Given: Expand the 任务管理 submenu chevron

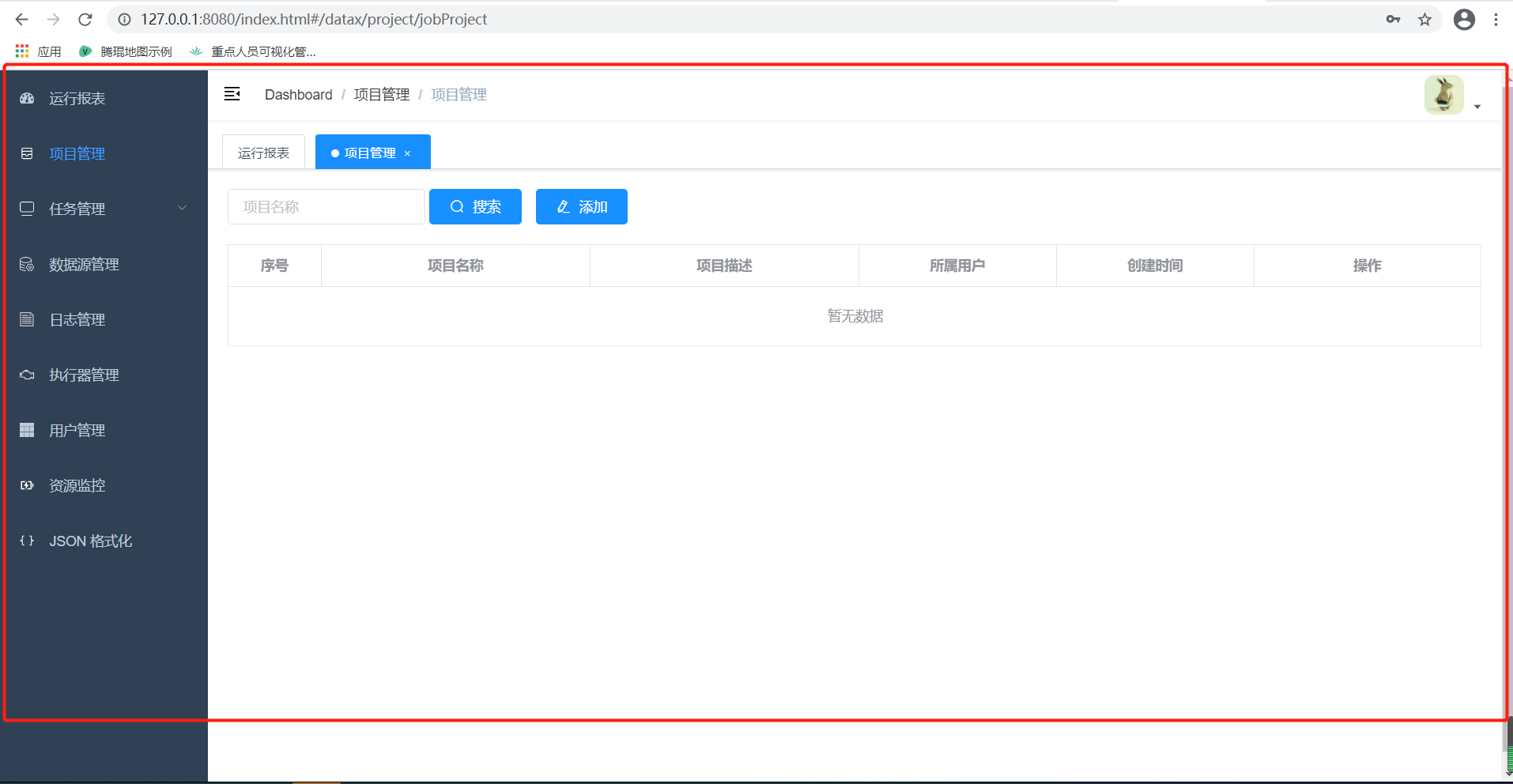Looking at the screenshot, I should (x=183, y=208).
